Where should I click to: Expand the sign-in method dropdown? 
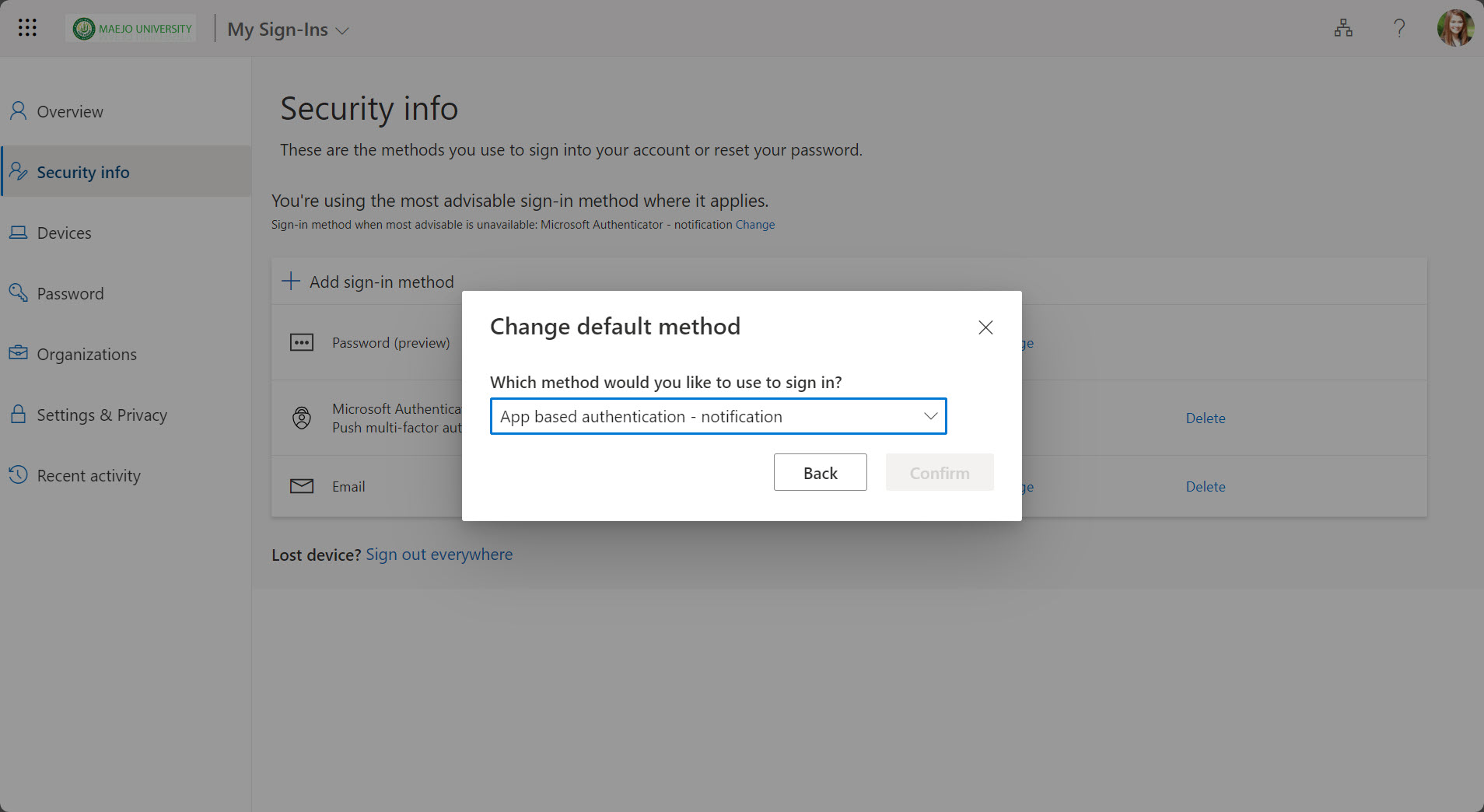(930, 416)
